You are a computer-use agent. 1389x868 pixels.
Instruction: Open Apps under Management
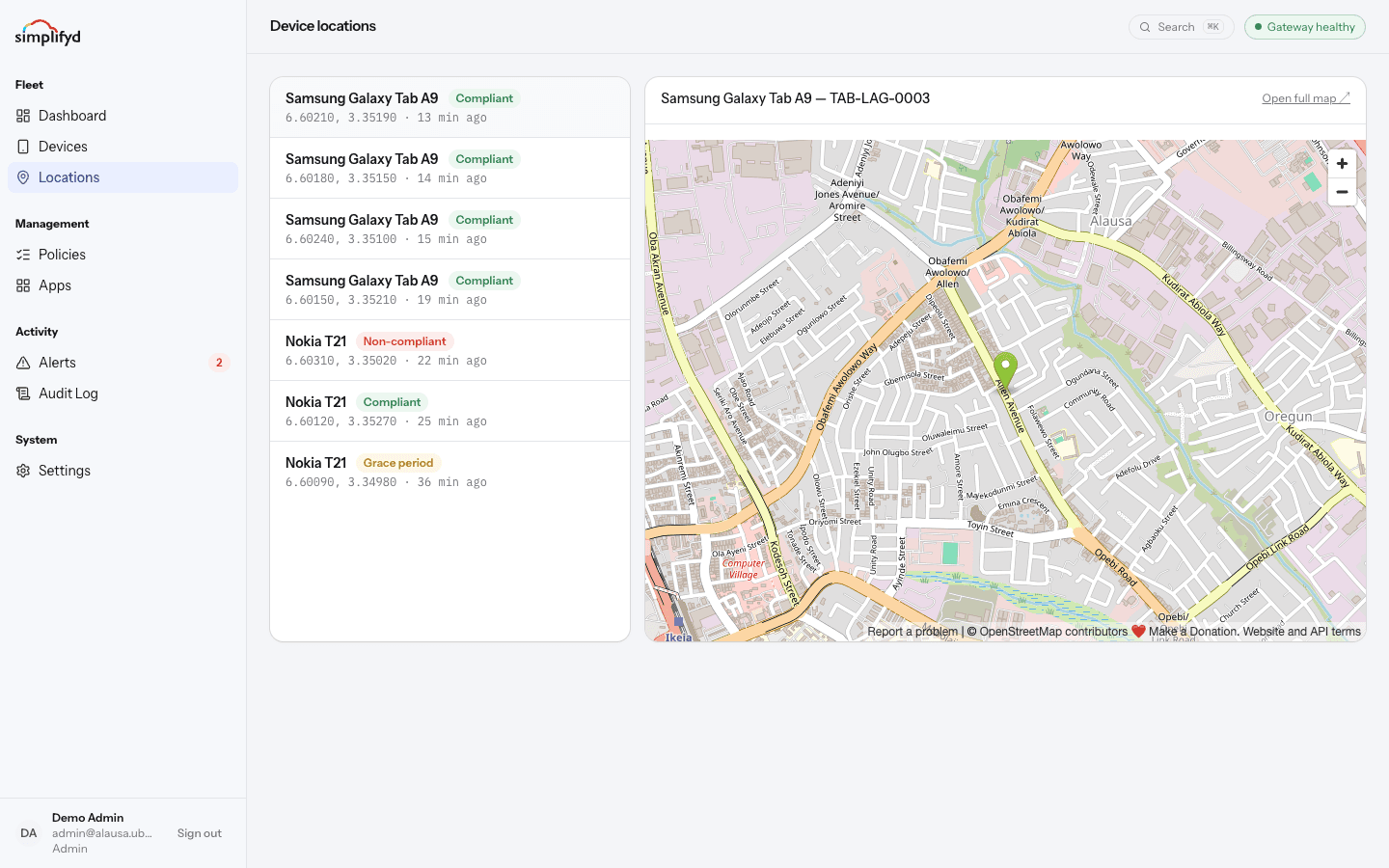123,285
